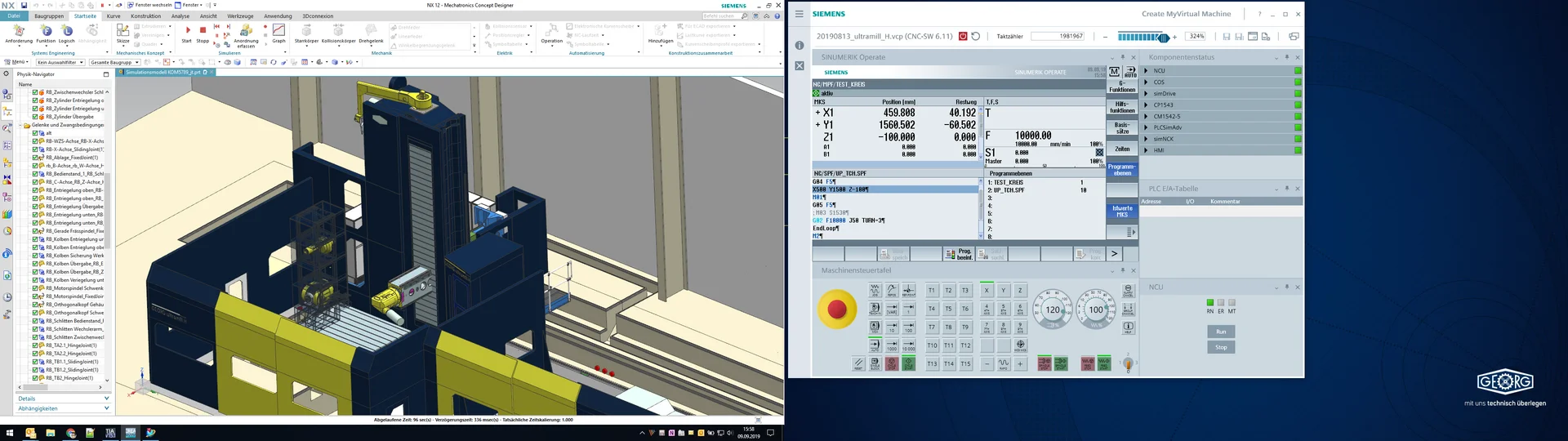
Task: Click the red CYCLE STOP key
Action: click(x=892, y=363)
